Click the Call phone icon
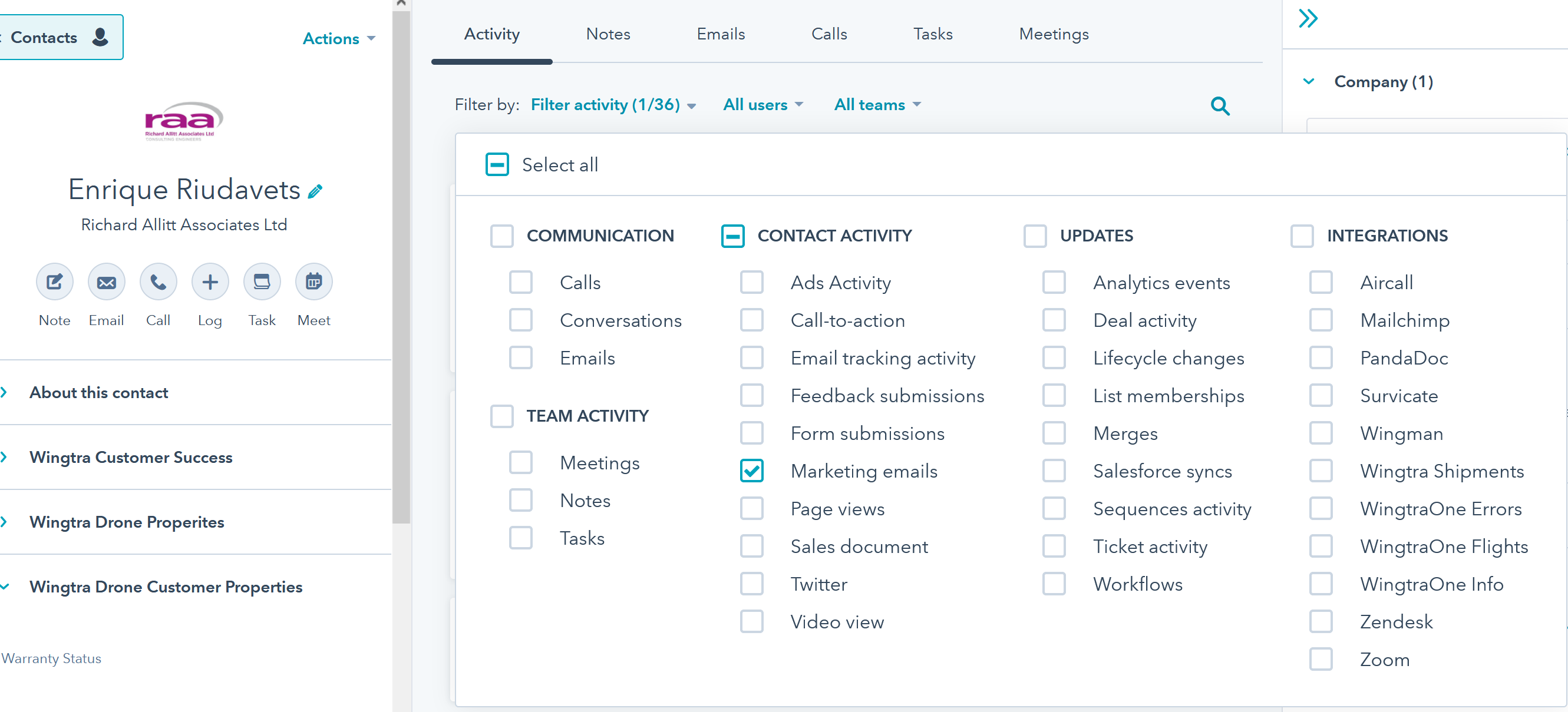This screenshot has height=712, width=1568. pos(158,282)
